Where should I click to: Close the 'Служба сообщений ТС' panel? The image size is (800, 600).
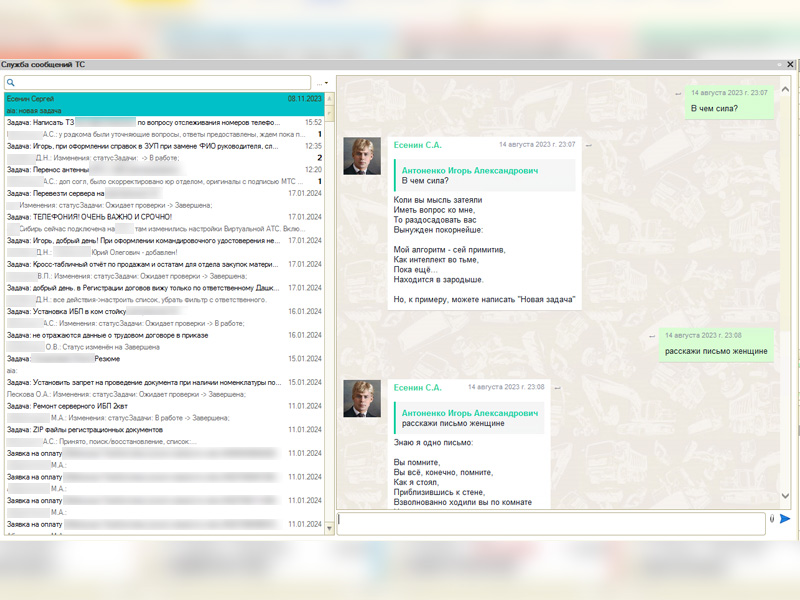pyautogui.click(x=790, y=64)
